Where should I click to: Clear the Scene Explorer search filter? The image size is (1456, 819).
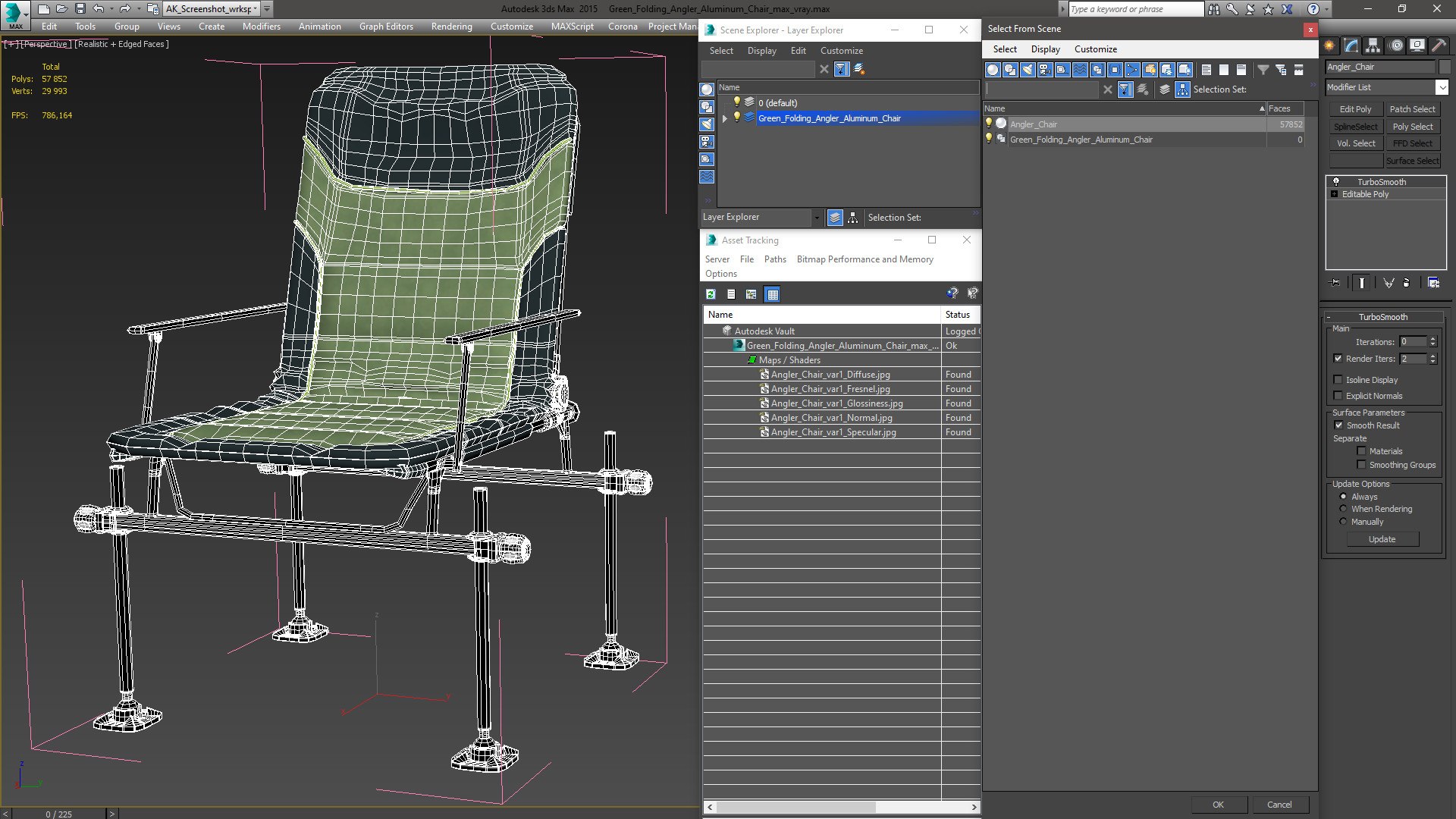point(824,69)
